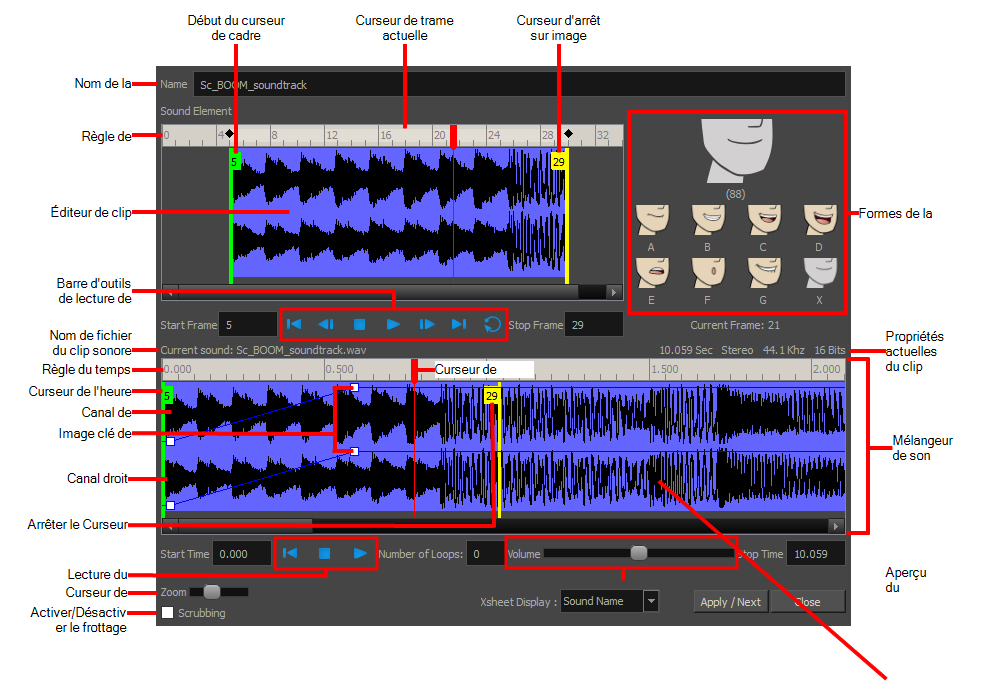Select mouth shape C

(764, 220)
